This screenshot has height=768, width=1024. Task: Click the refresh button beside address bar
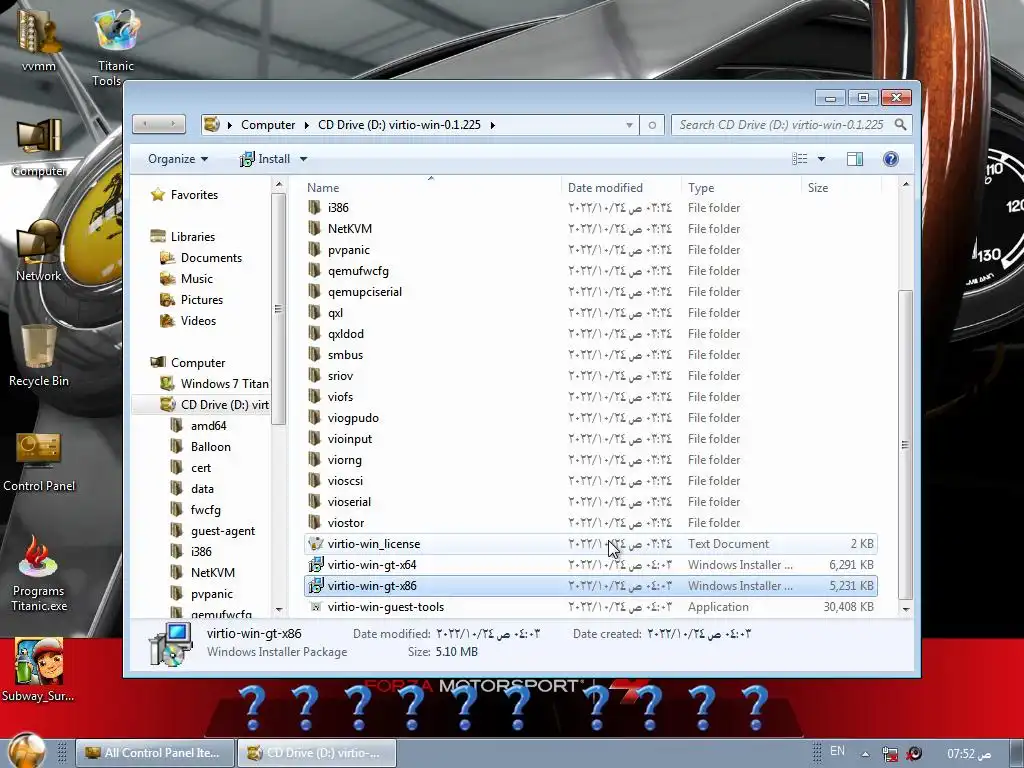pyautogui.click(x=652, y=125)
